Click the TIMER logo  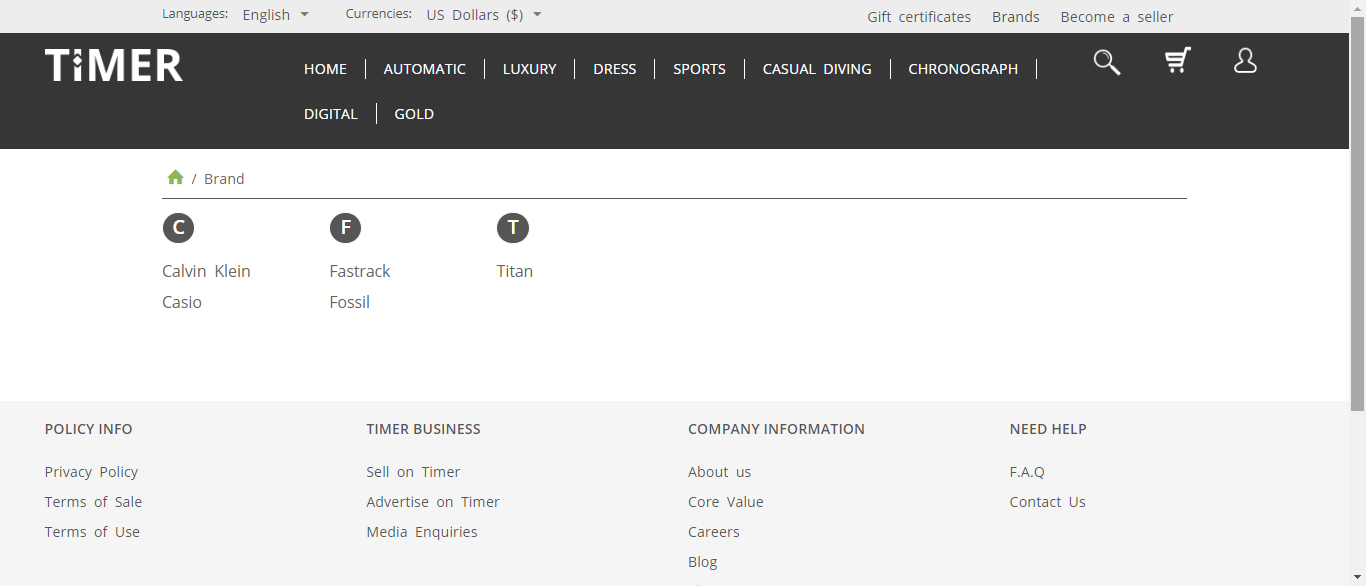tap(114, 65)
